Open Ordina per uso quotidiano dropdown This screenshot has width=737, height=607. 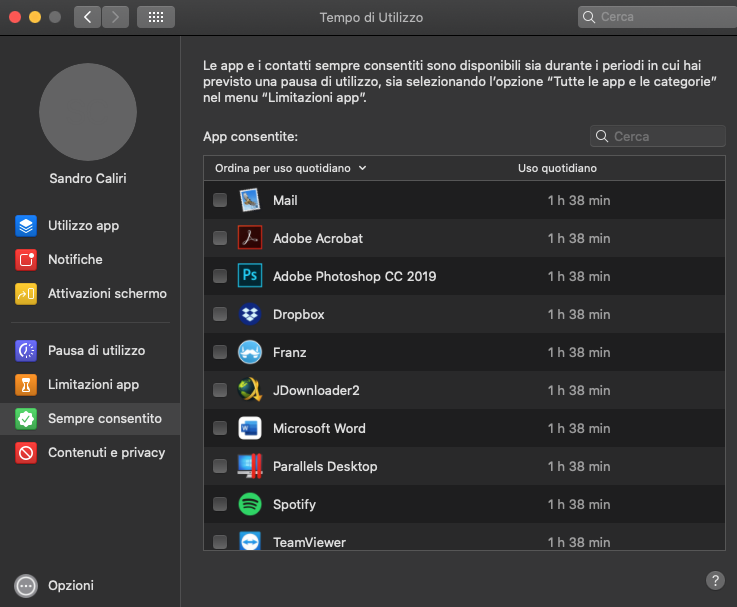pyautogui.click(x=290, y=168)
